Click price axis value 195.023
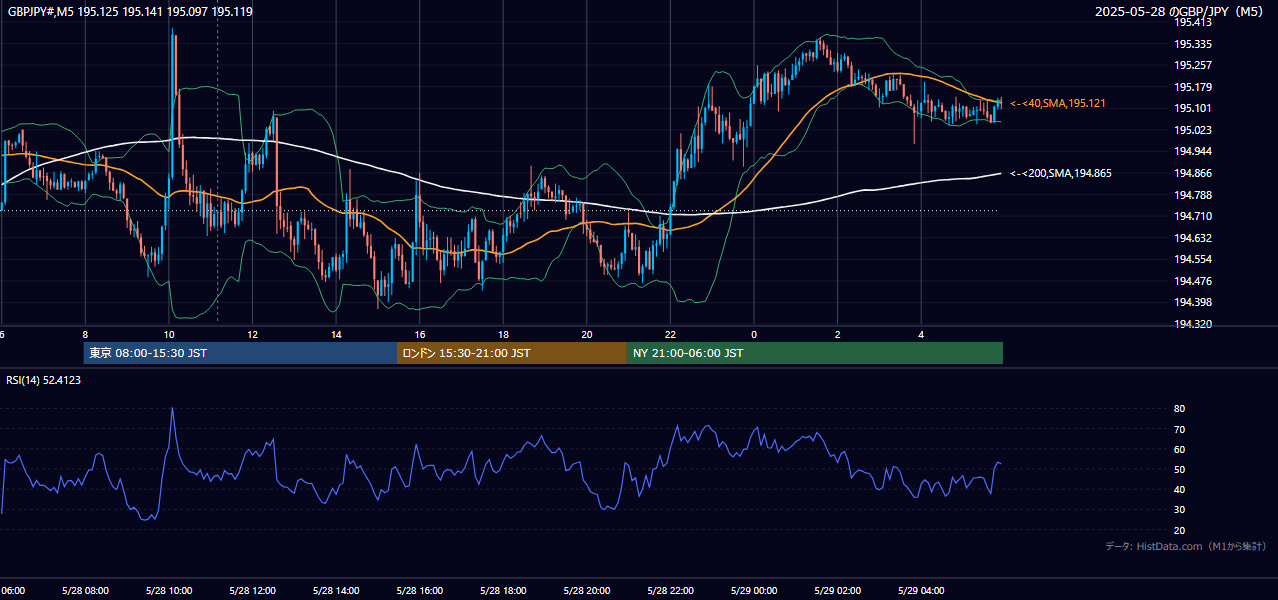Viewport: 1278px width, 600px height. [1193, 130]
